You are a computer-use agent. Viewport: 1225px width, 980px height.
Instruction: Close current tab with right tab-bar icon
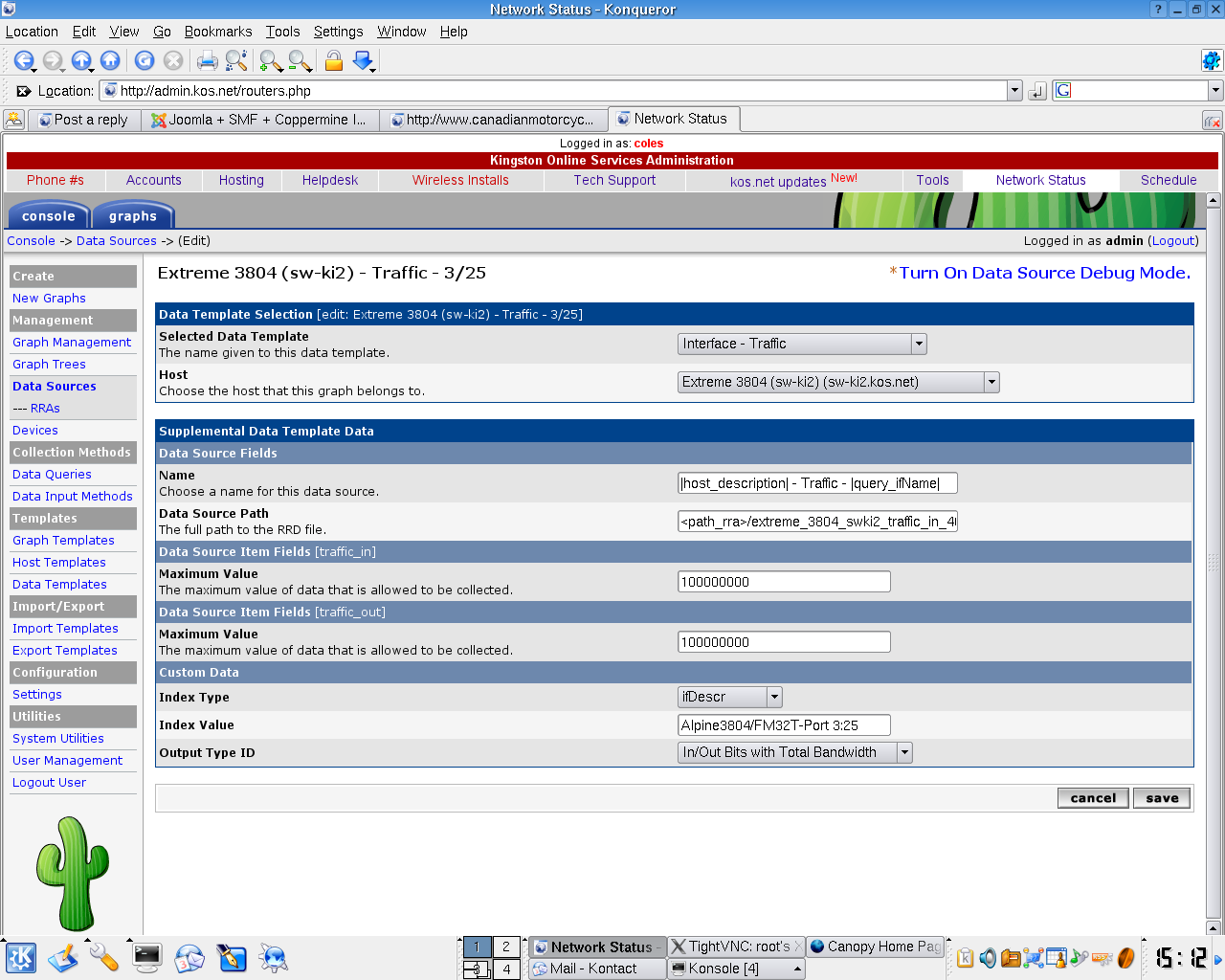[x=1212, y=121]
